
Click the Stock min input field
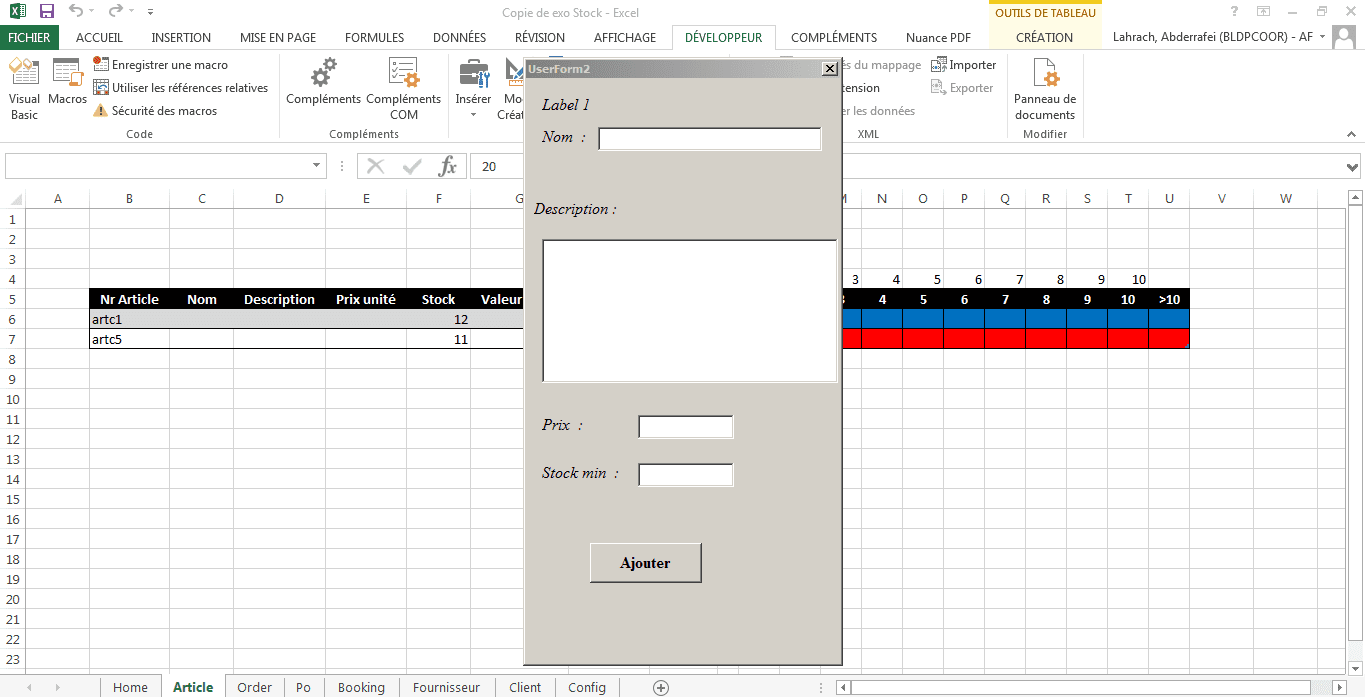click(x=685, y=474)
